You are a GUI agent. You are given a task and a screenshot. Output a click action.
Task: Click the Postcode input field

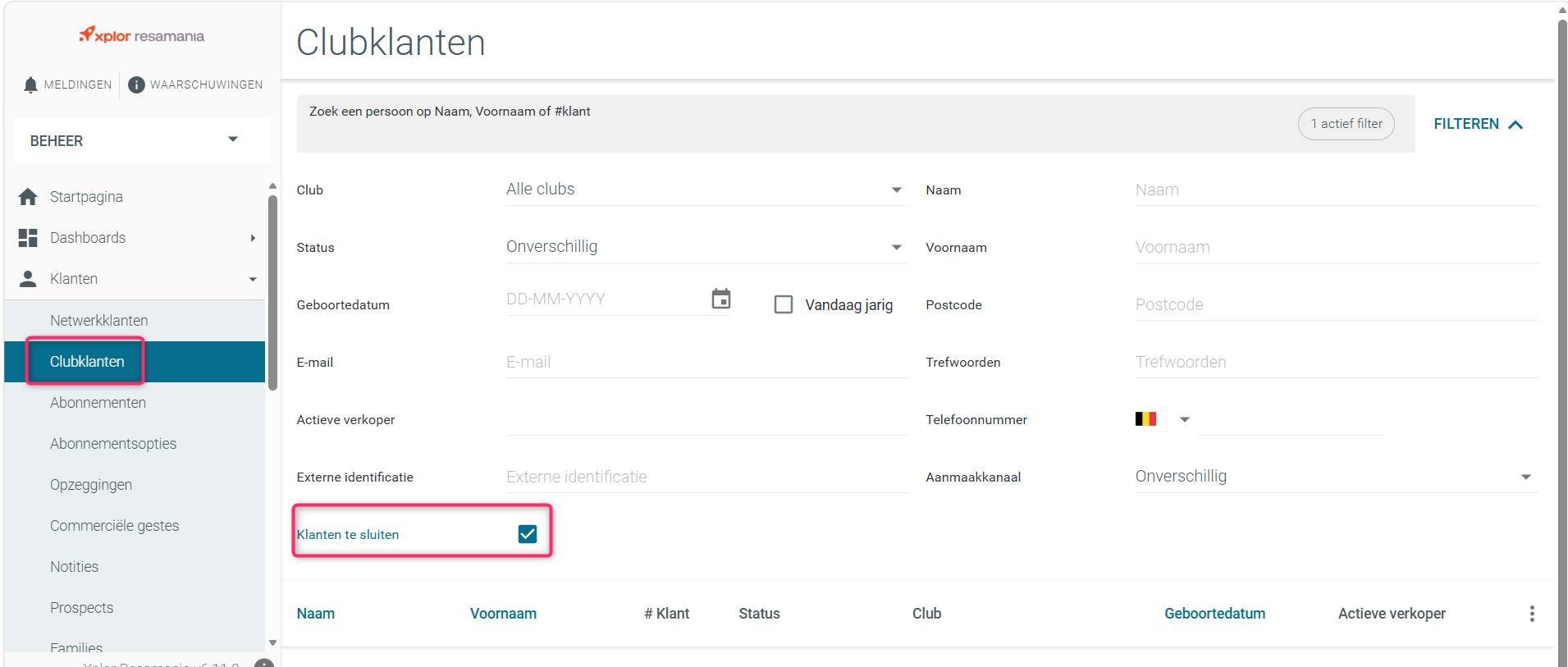[1337, 304]
